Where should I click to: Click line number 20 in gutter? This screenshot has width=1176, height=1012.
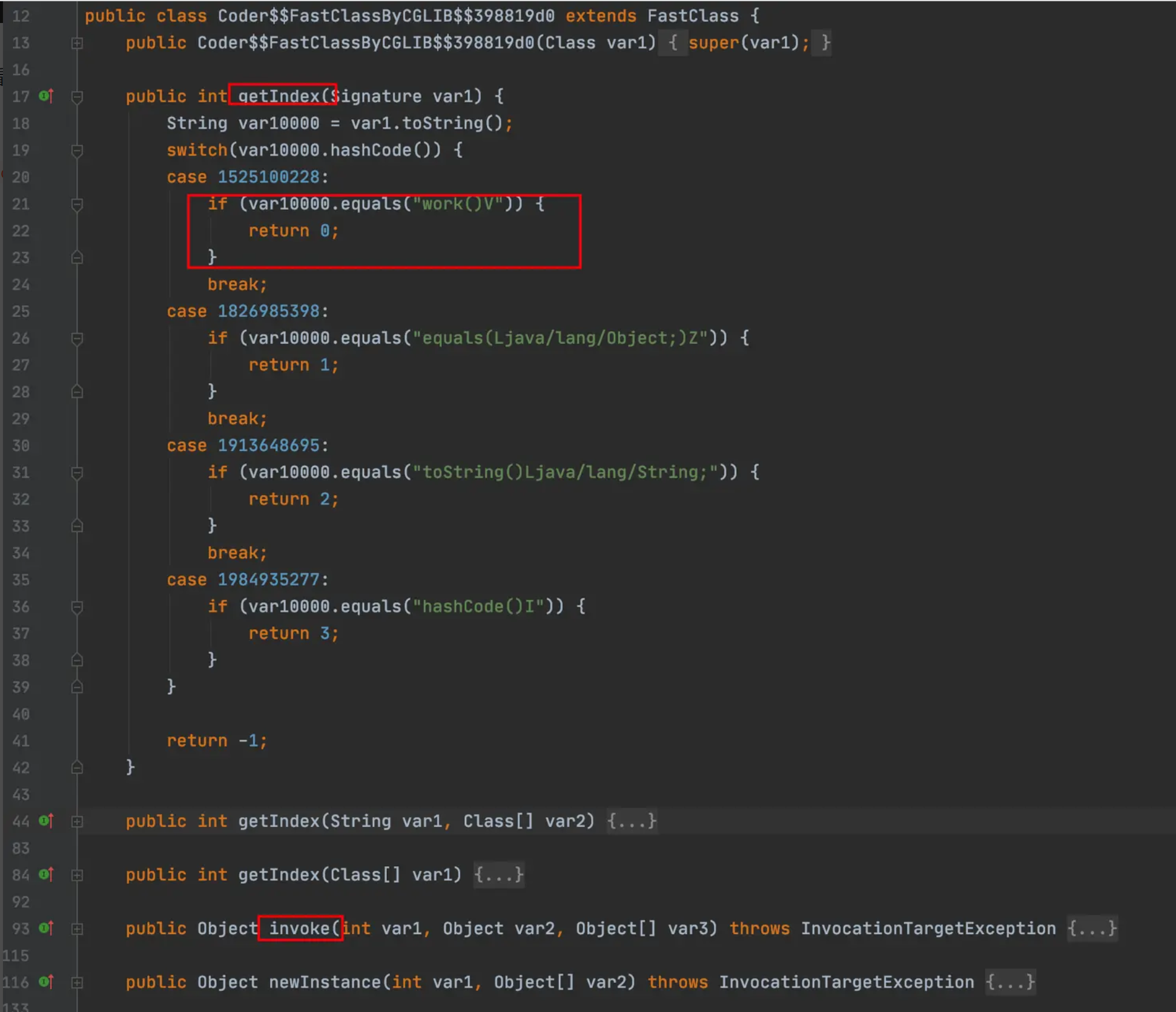[21, 177]
